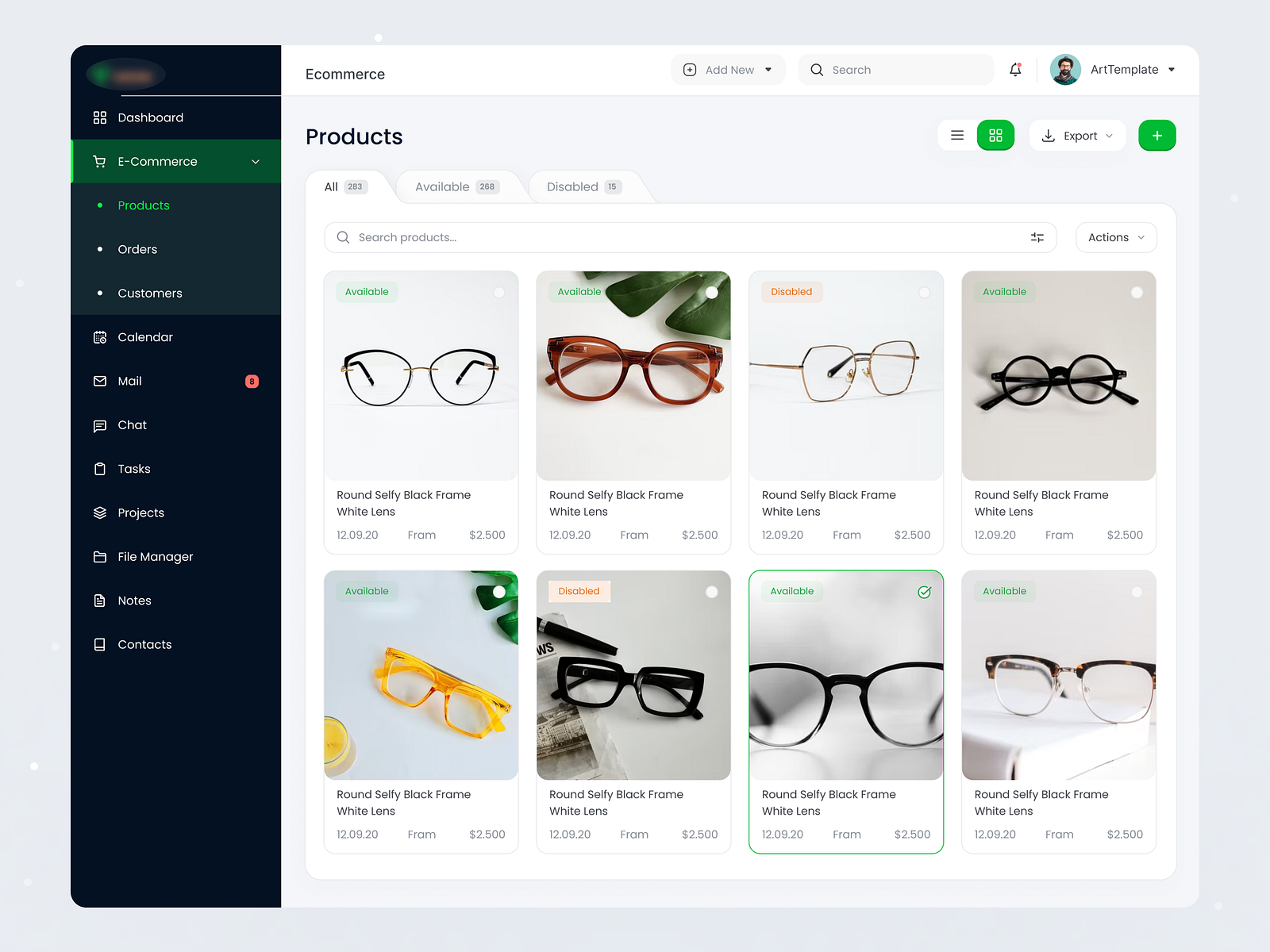Open the Actions dropdown
1270x952 pixels.
(1115, 237)
